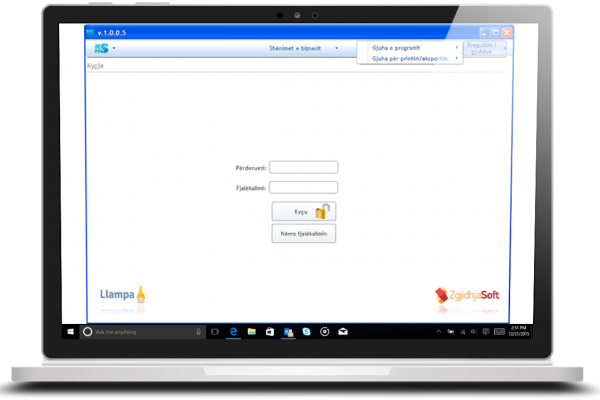Open the Windows Start menu
Image resolution: width=600 pixels, height=400 pixels.
[70, 332]
